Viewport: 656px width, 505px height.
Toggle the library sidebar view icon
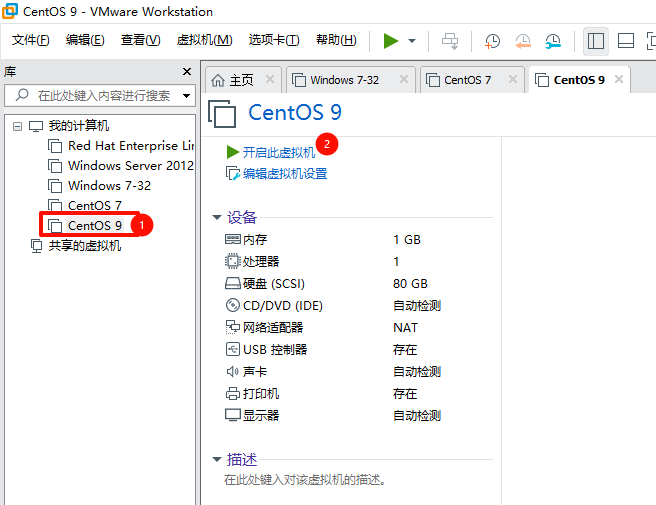click(596, 41)
